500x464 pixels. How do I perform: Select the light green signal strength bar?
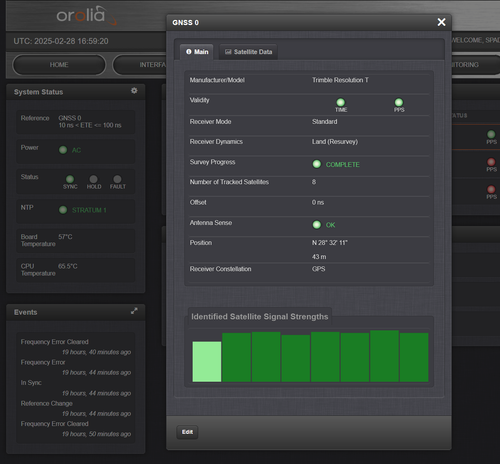coord(207,362)
